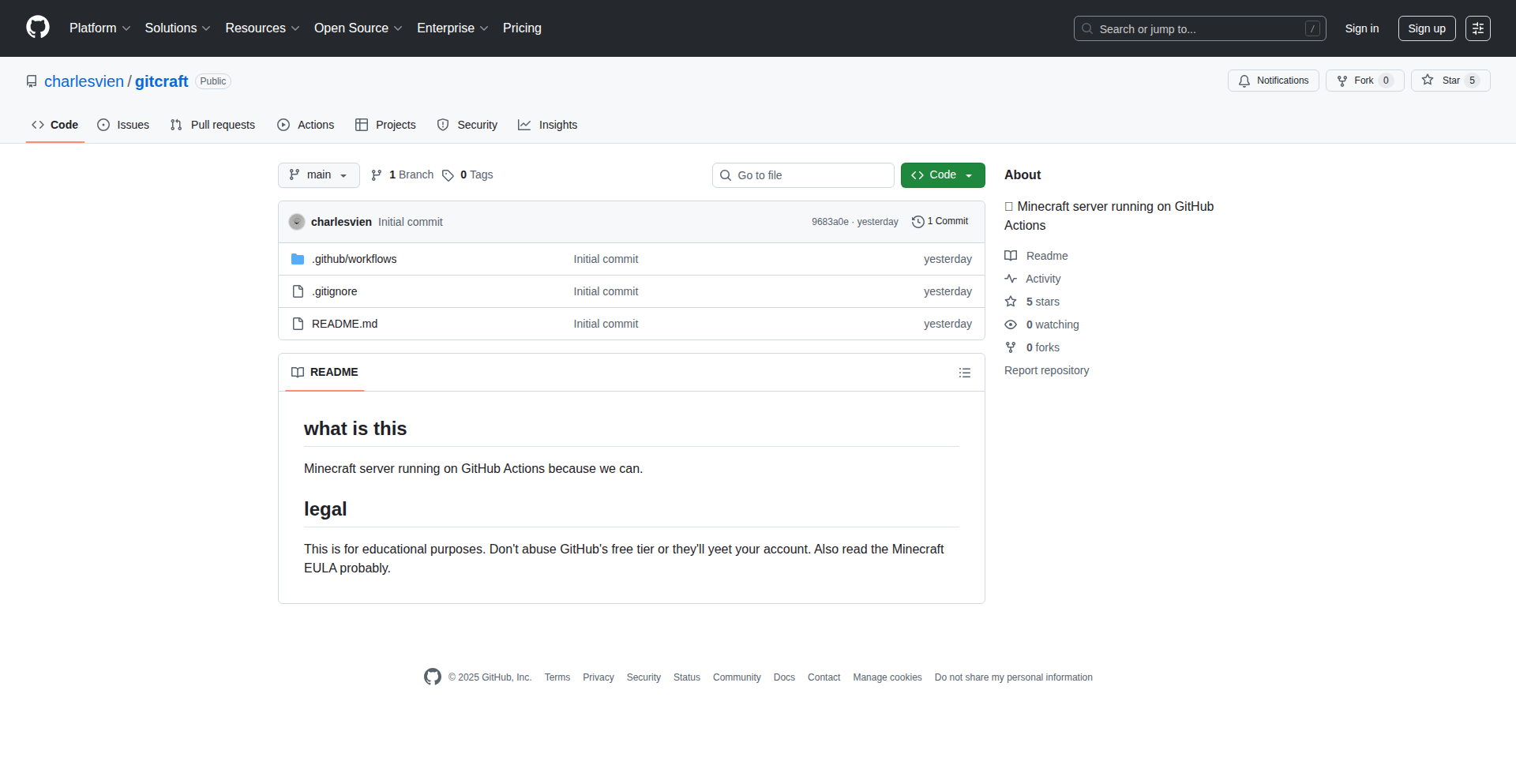The image size is (1516, 784).
Task: Click the Star button to star repo
Action: [1450, 80]
